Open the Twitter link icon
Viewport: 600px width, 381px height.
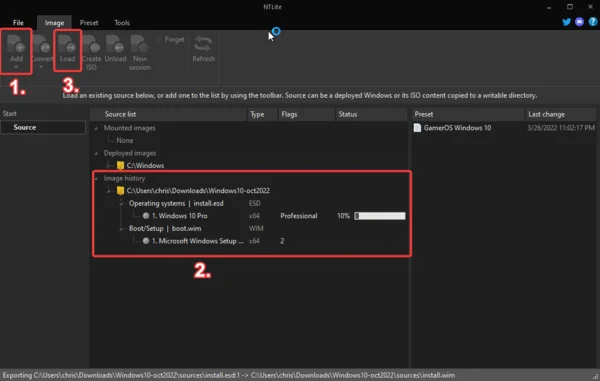[x=566, y=22]
